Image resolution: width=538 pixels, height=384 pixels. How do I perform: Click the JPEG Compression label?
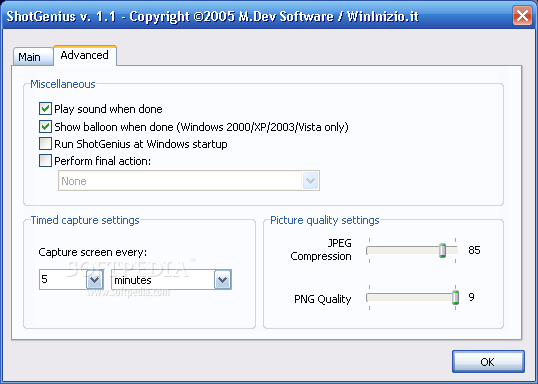(321, 249)
